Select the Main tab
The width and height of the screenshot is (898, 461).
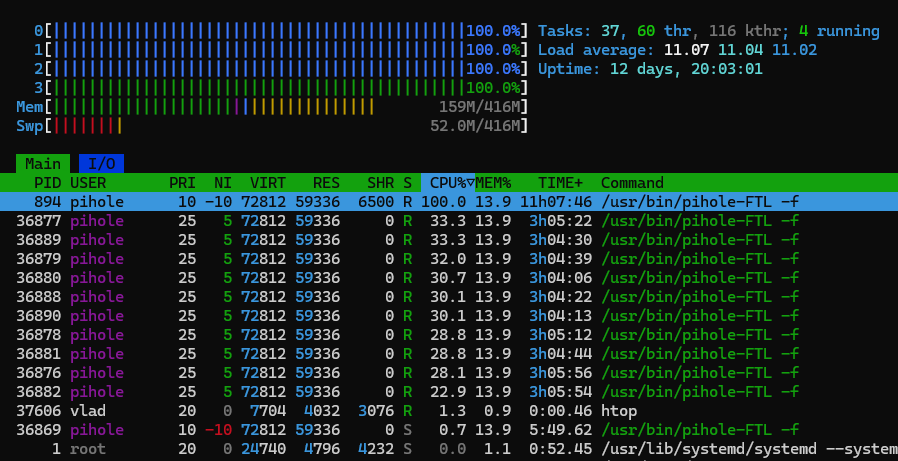pyautogui.click(x=43, y=164)
